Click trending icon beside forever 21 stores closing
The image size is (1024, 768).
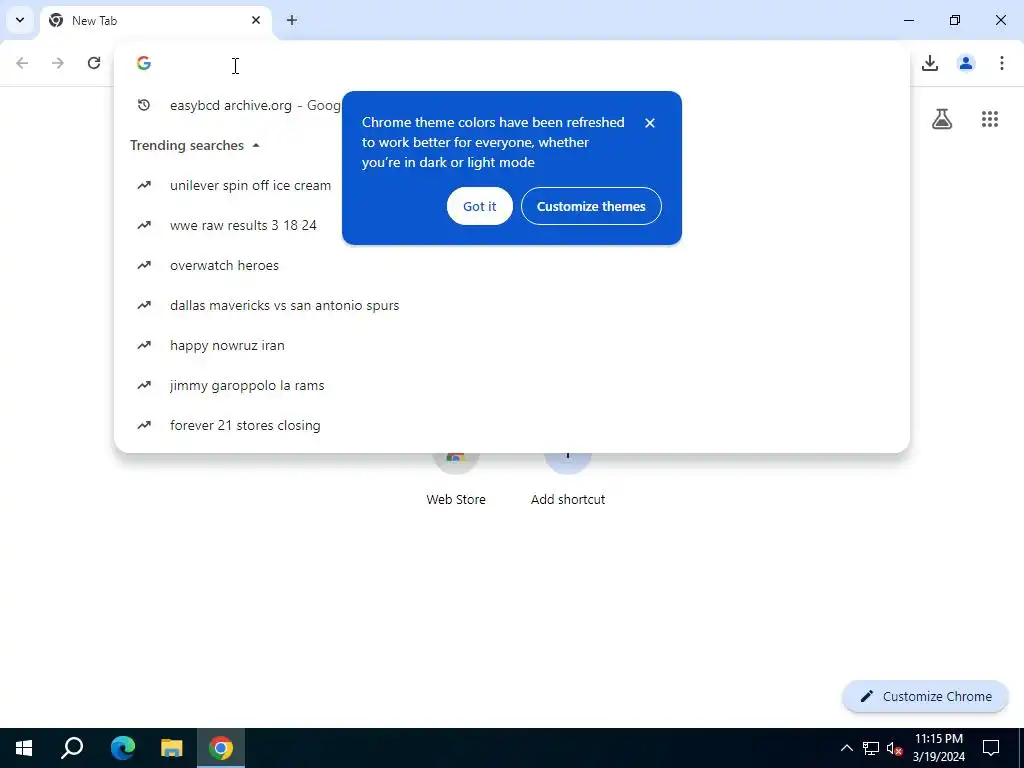(x=144, y=425)
